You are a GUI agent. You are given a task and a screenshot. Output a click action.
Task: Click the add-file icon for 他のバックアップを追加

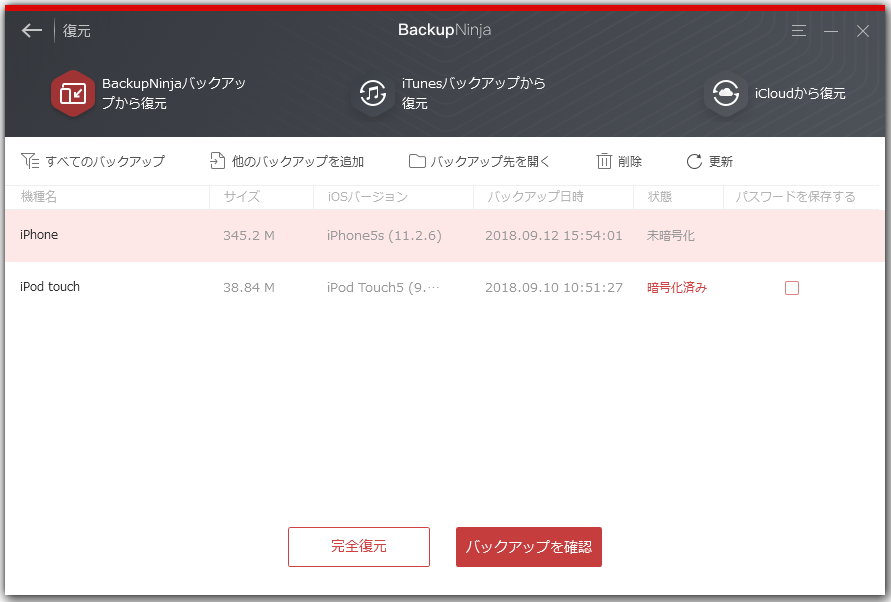(x=217, y=161)
